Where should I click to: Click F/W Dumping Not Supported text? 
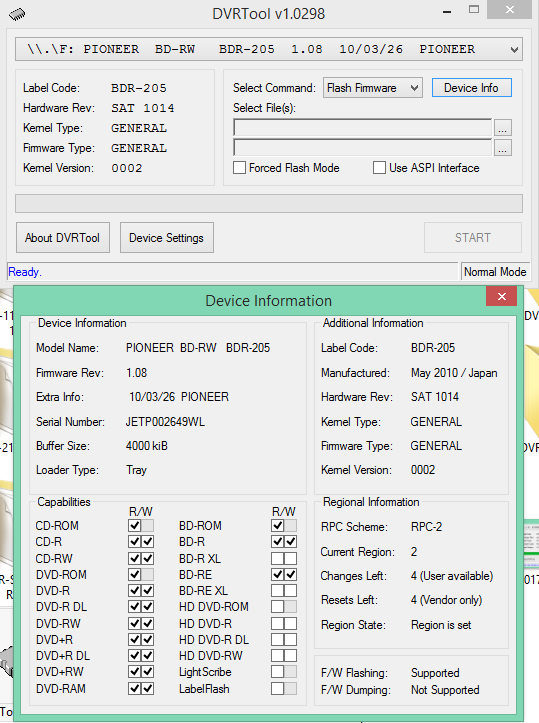point(445,690)
